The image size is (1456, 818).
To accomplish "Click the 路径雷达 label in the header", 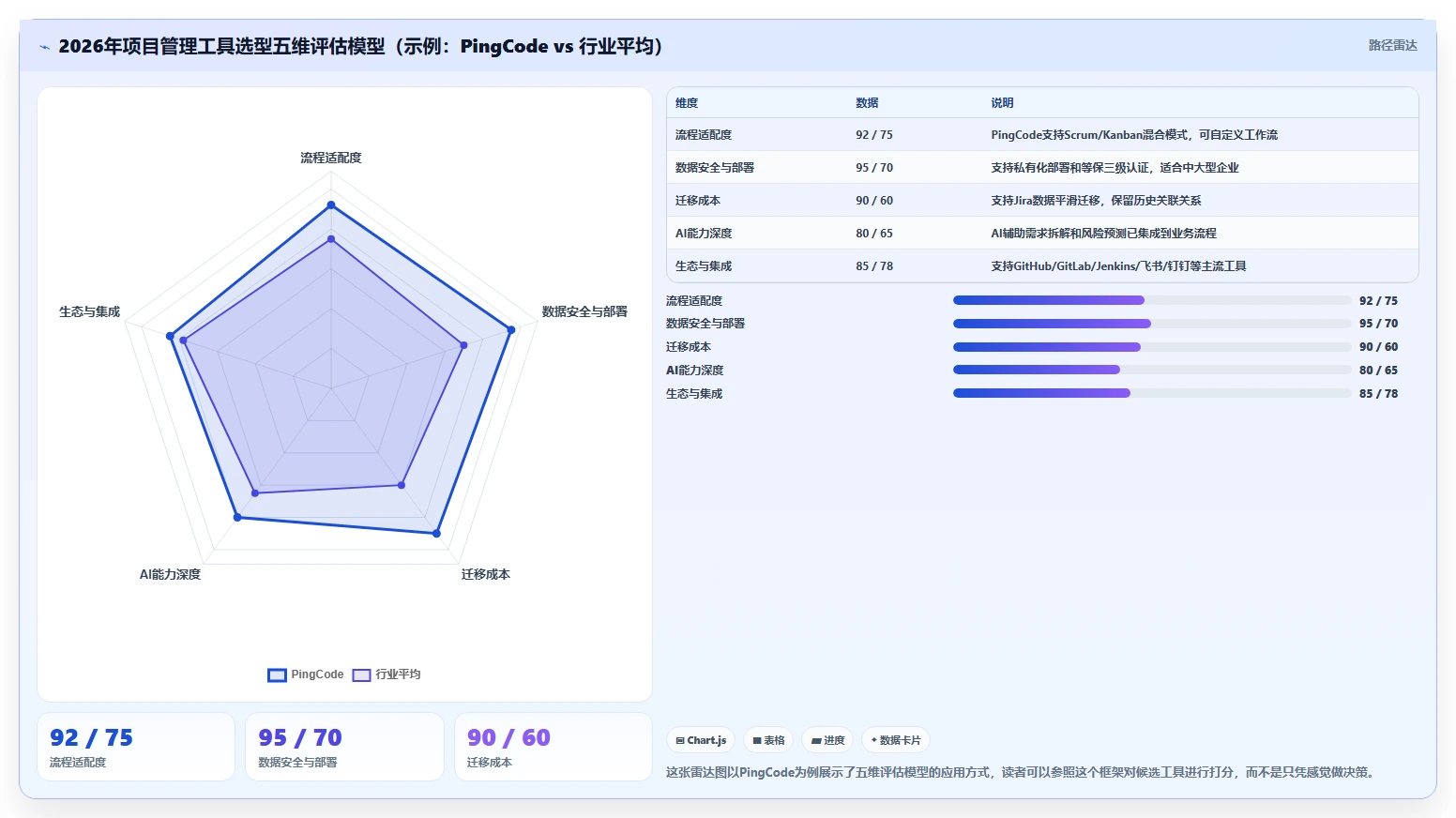I will click(x=1392, y=45).
